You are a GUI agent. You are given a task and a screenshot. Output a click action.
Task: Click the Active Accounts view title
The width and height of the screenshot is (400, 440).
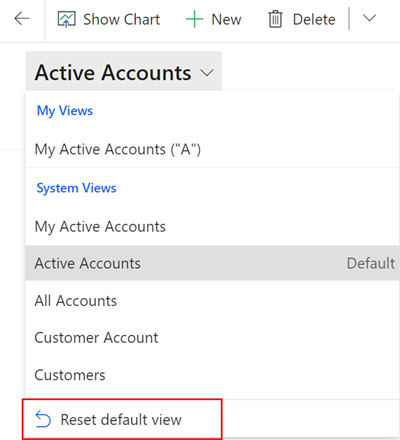(x=113, y=72)
